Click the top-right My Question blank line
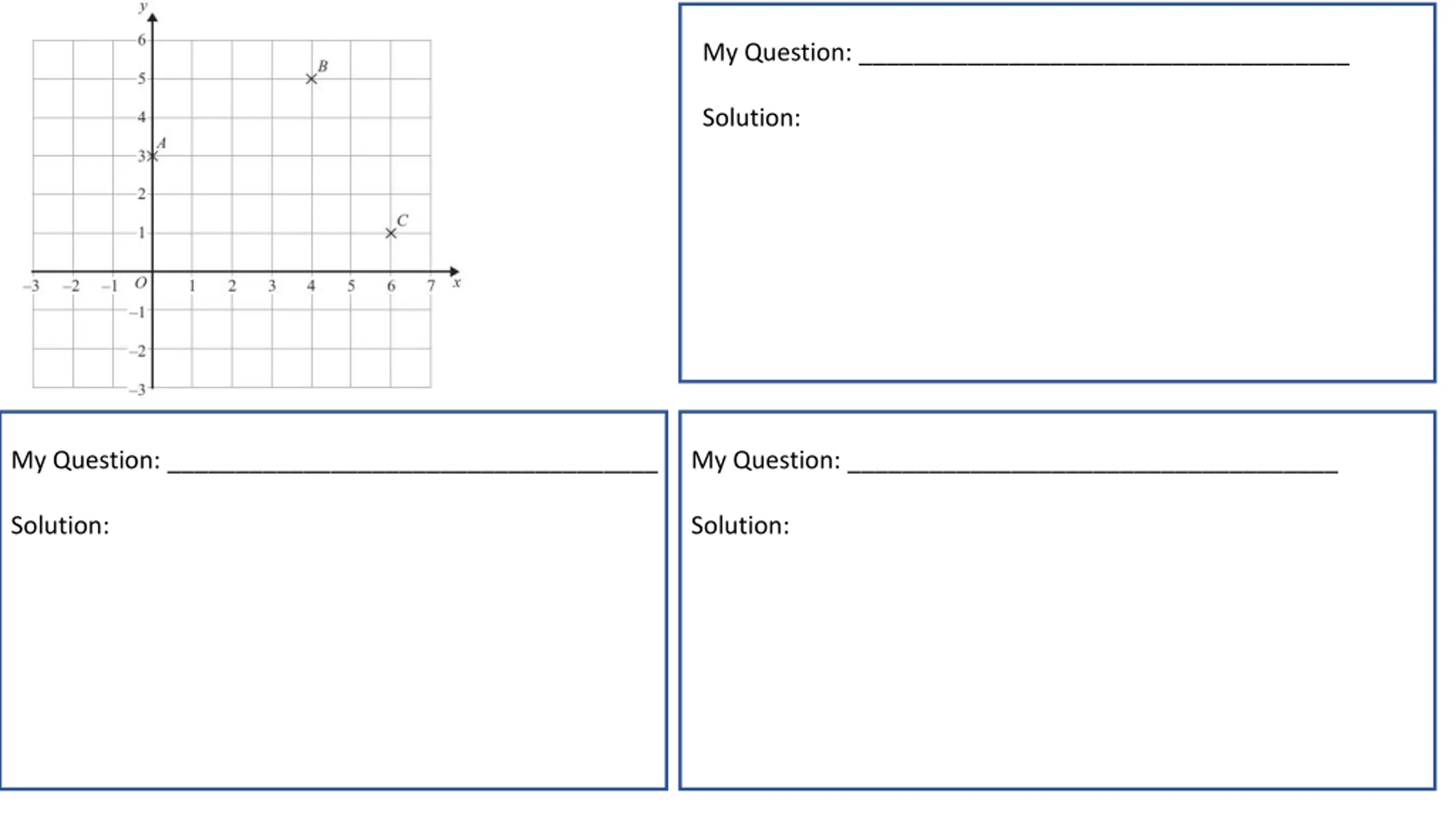 click(x=1103, y=64)
